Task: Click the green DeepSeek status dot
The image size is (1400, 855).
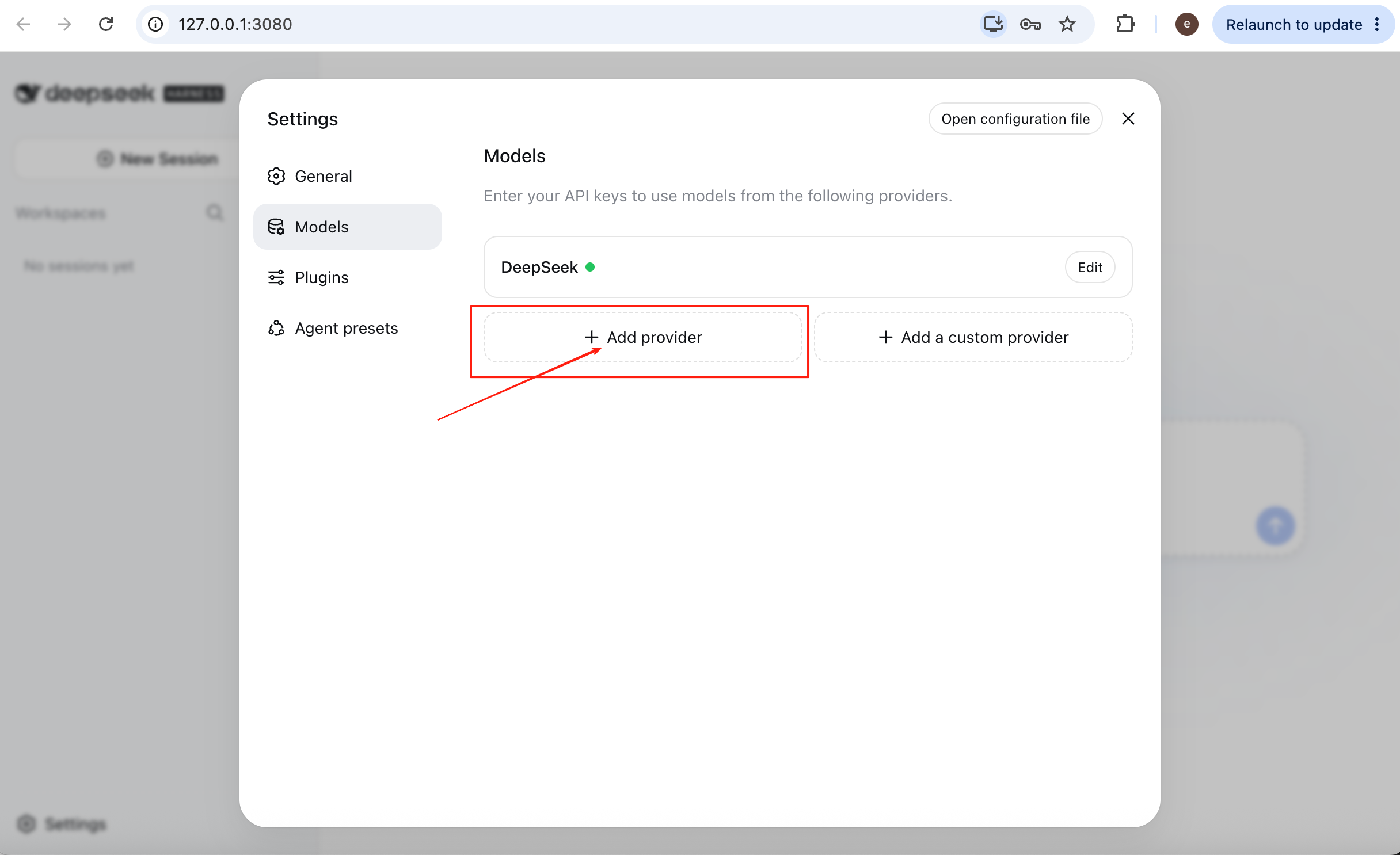Action: coord(590,267)
